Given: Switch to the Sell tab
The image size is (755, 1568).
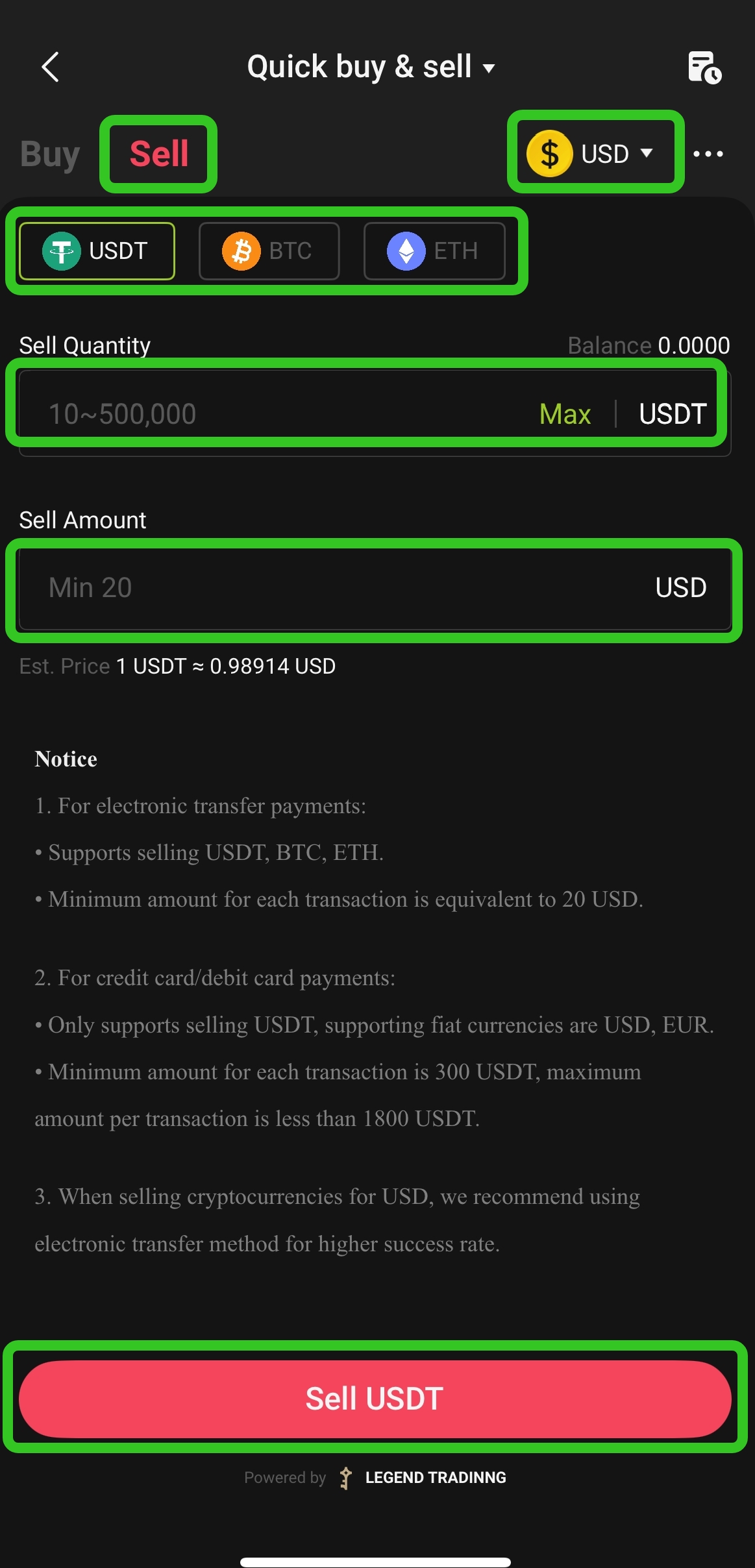Looking at the screenshot, I should (x=159, y=154).
